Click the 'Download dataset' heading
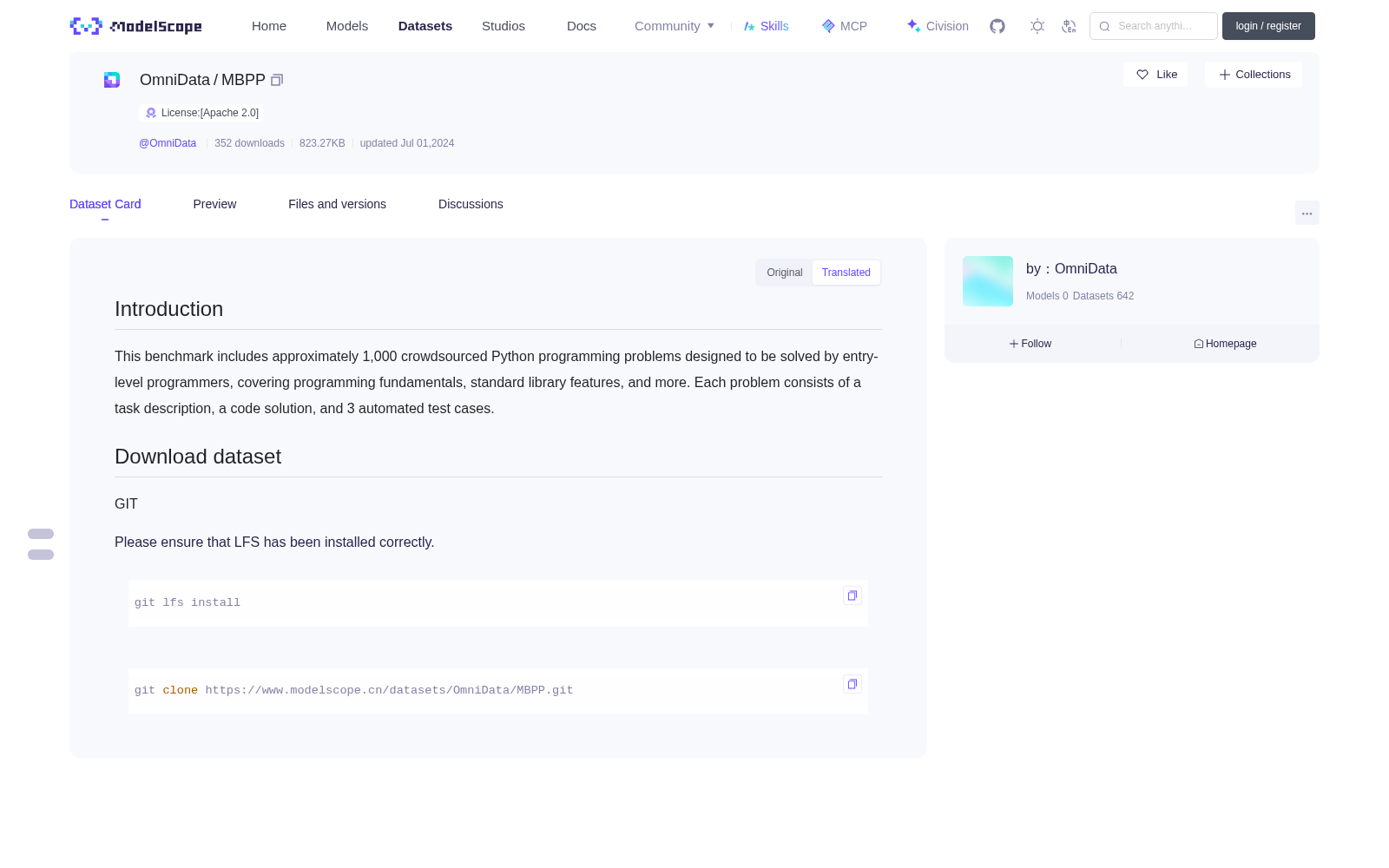 tap(198, 457)
